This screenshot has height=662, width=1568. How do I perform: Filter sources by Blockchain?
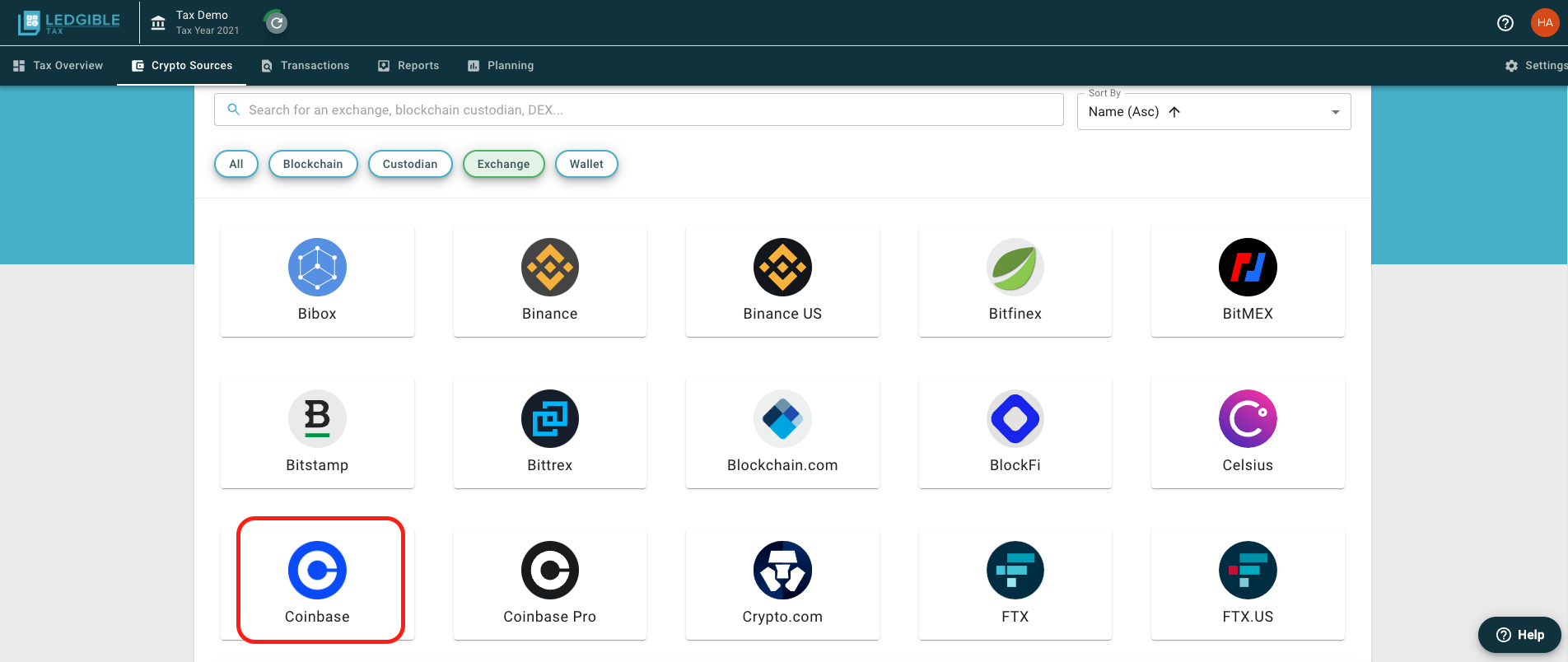pyautogui.click(x=313, y=164)
